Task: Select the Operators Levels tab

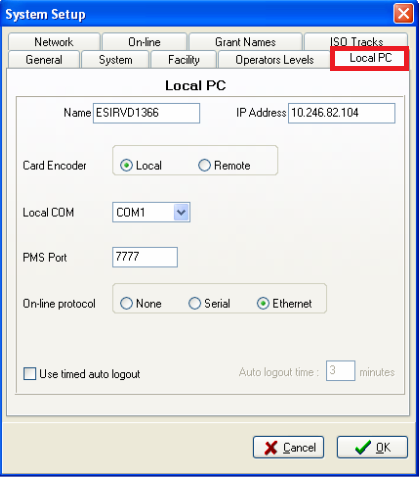Action: [x=274, y=60]
